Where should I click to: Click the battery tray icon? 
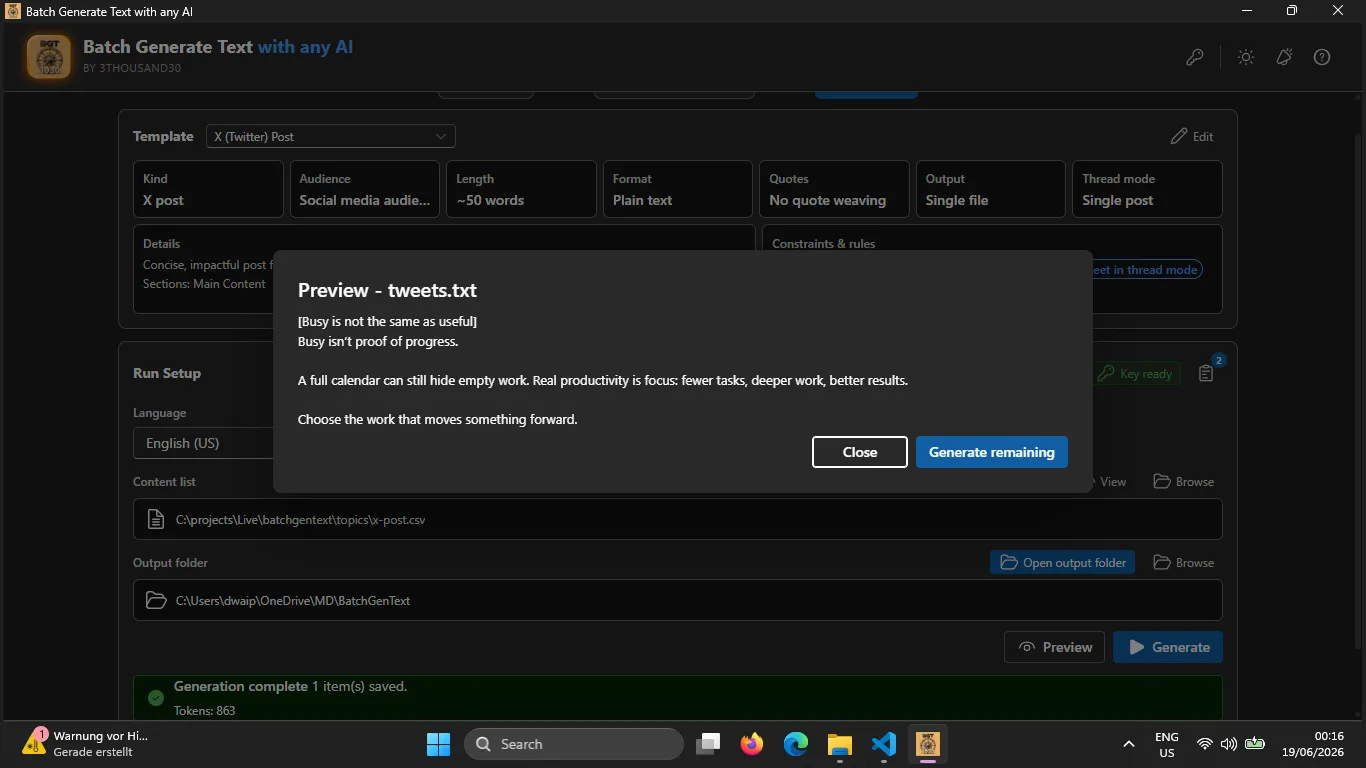point(1255,744)
